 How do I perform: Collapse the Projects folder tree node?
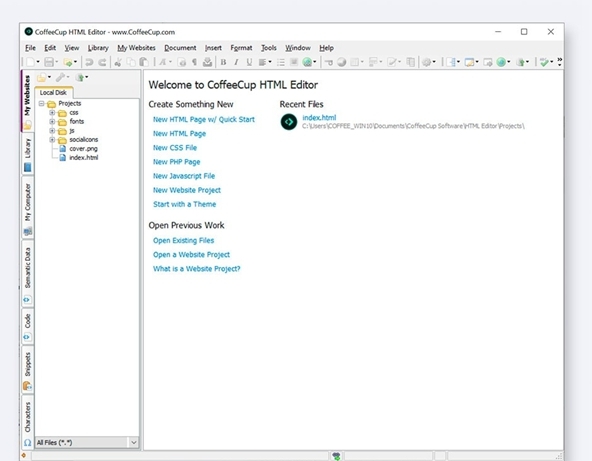pos(42,103)
